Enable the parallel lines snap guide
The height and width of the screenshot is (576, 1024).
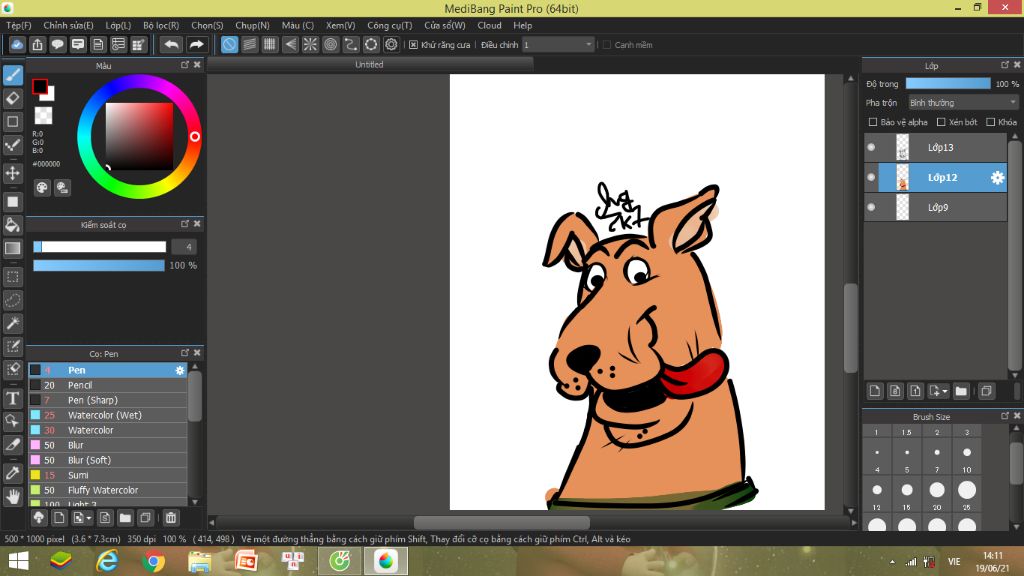click(x=249, y=44)
